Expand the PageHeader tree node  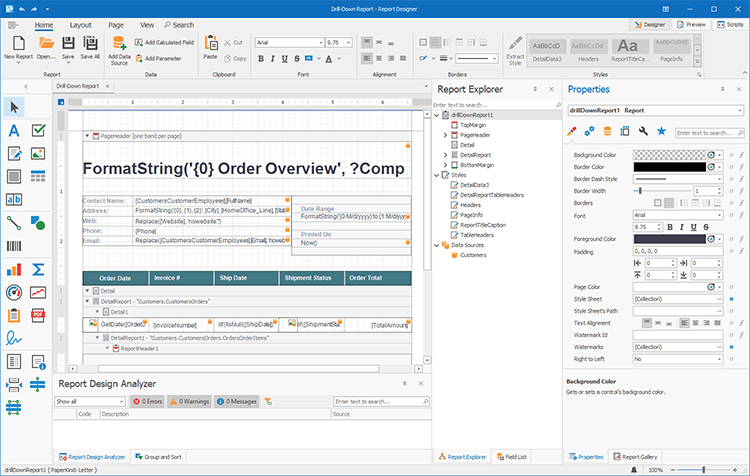point(445,134)
